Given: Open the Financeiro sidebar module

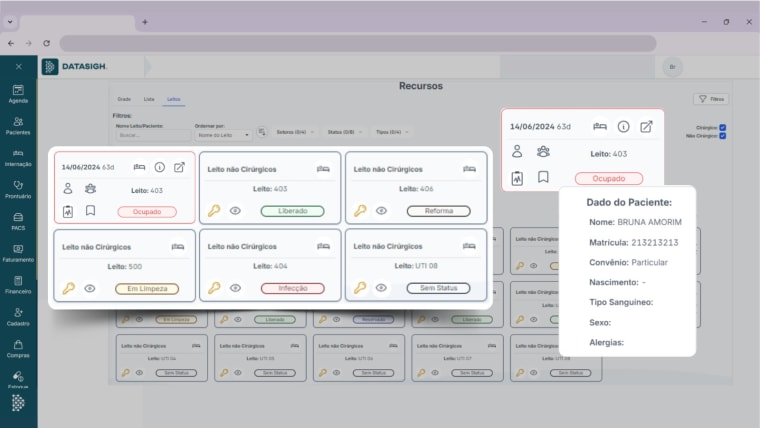Looking at the screenshot, I should pyautogui.click(x=18, y=285).
